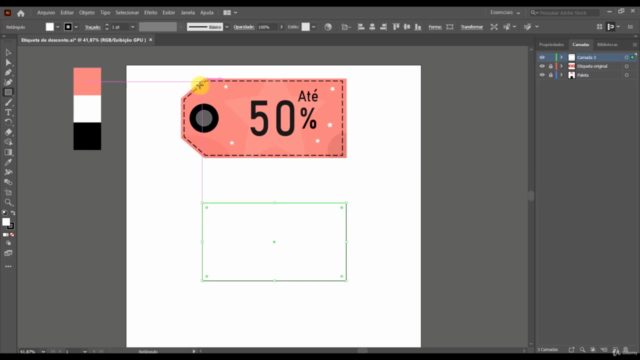This screenshot has width=640, height=360.
Task: Select the Rectangle tool
Action: [8, 92]
